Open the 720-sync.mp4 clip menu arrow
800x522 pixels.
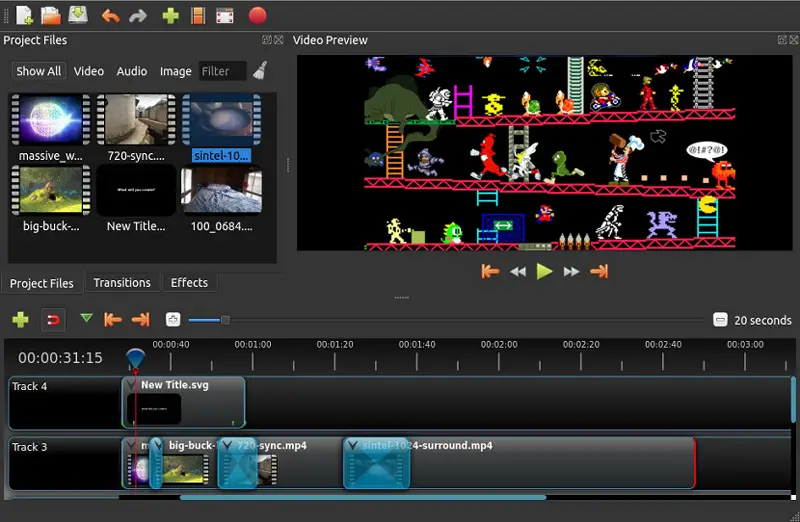[227, 446]
